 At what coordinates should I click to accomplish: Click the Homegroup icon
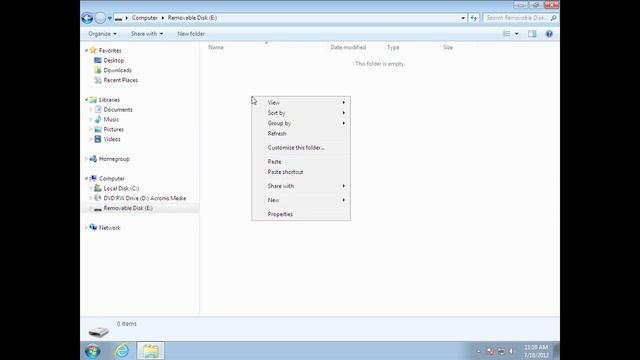[93, 159]
